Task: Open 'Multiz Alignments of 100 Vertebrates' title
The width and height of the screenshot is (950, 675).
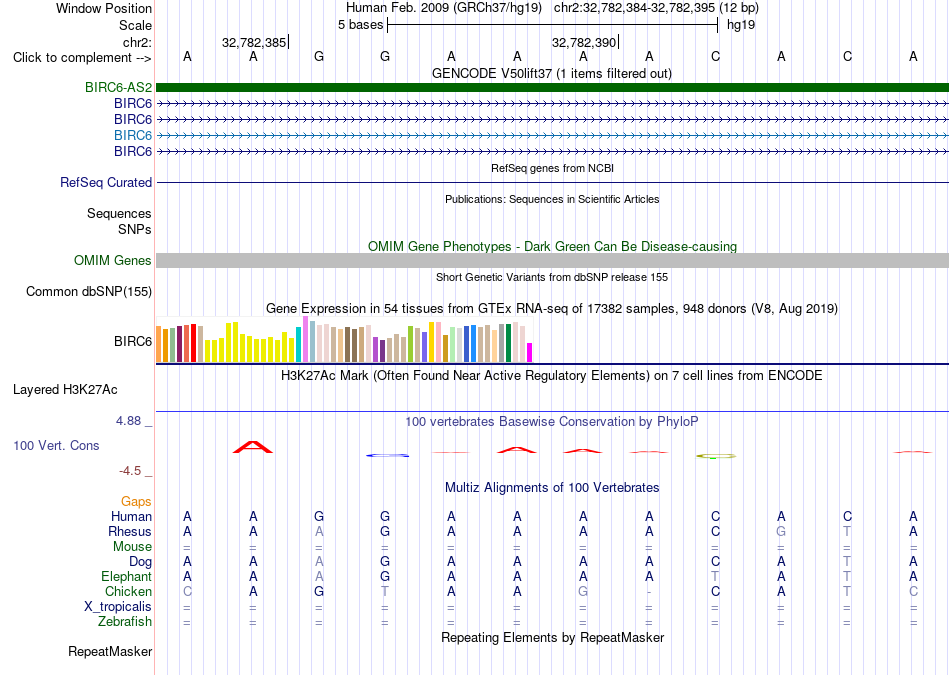Action: pos(552,488)
